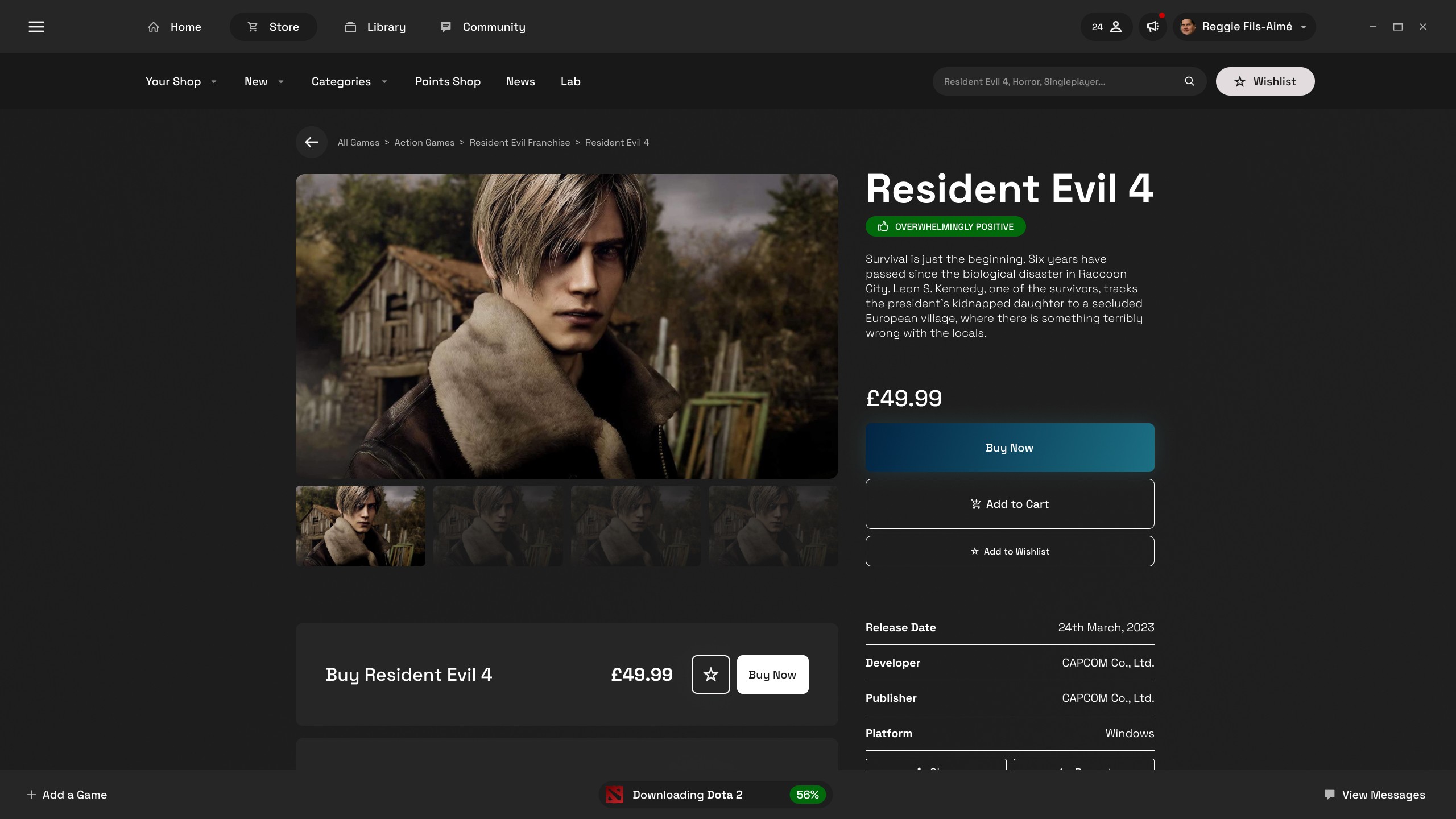Open the announcements megaphone icon

[x=1153, y=27]
